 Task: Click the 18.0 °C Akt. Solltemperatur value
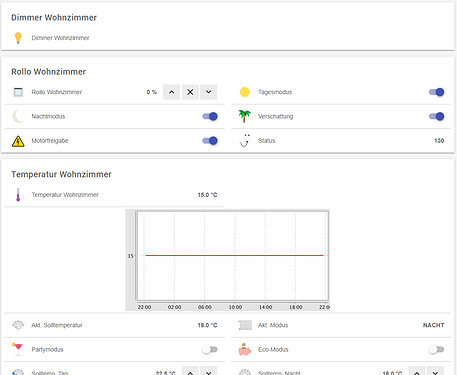point(207,325)
